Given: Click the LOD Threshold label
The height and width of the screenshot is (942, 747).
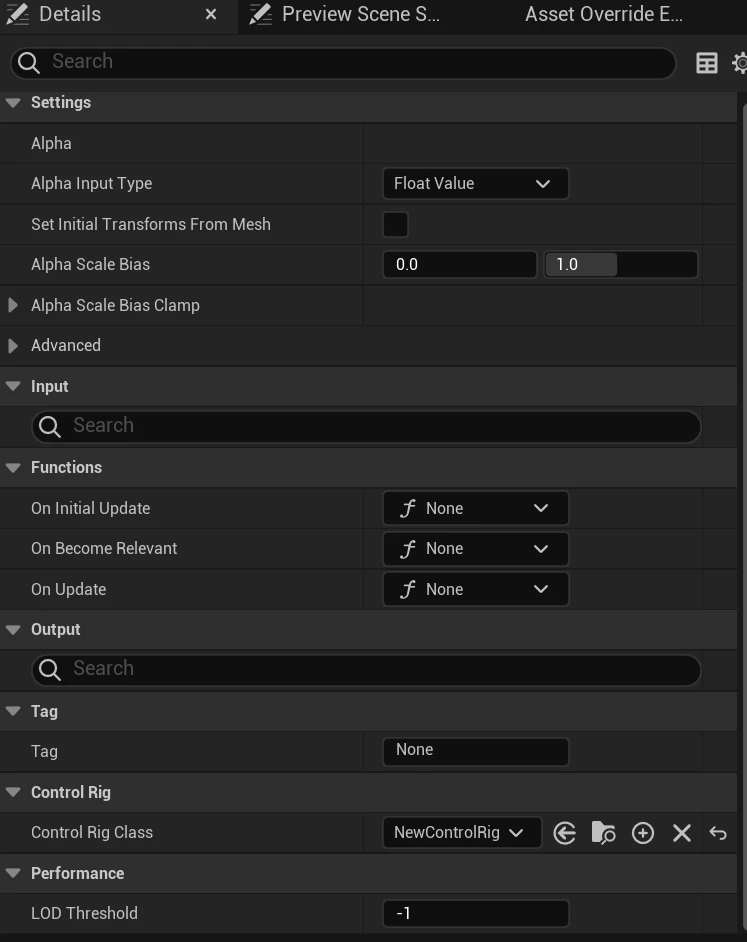Looking at the screenshot, I should click(84, 913).
